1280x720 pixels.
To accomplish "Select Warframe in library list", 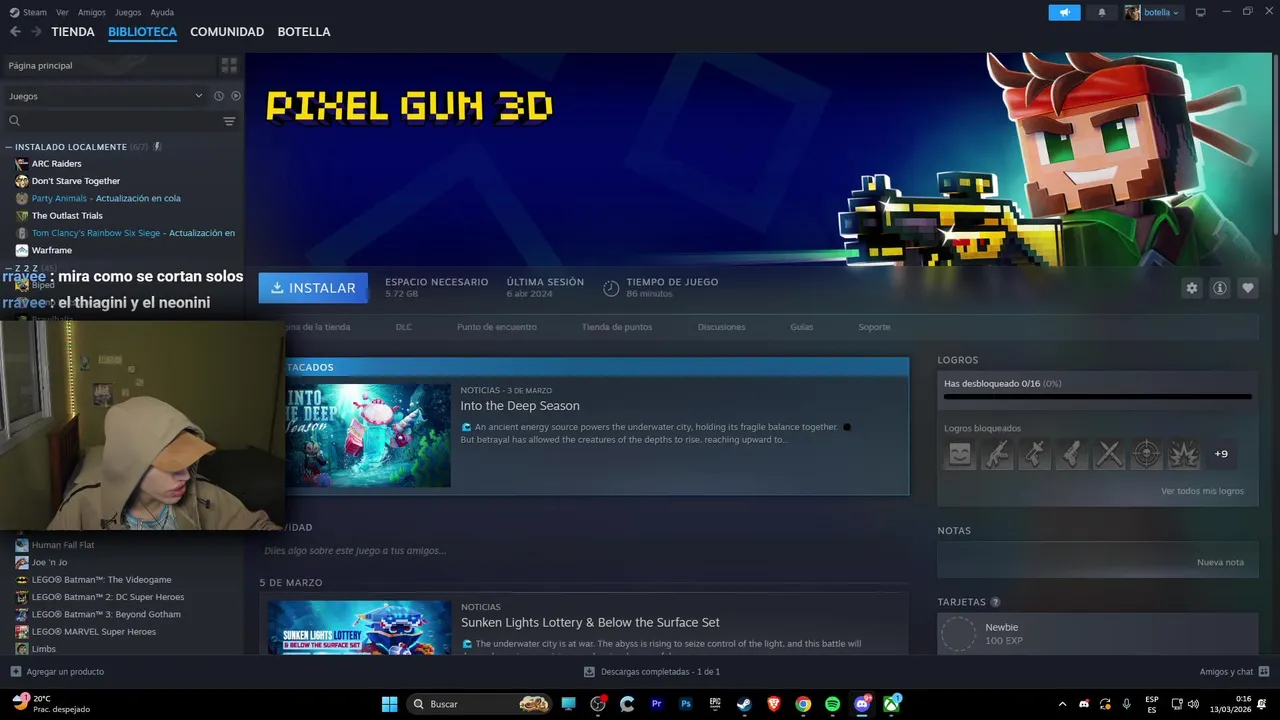I will click(x=52, y=250).
